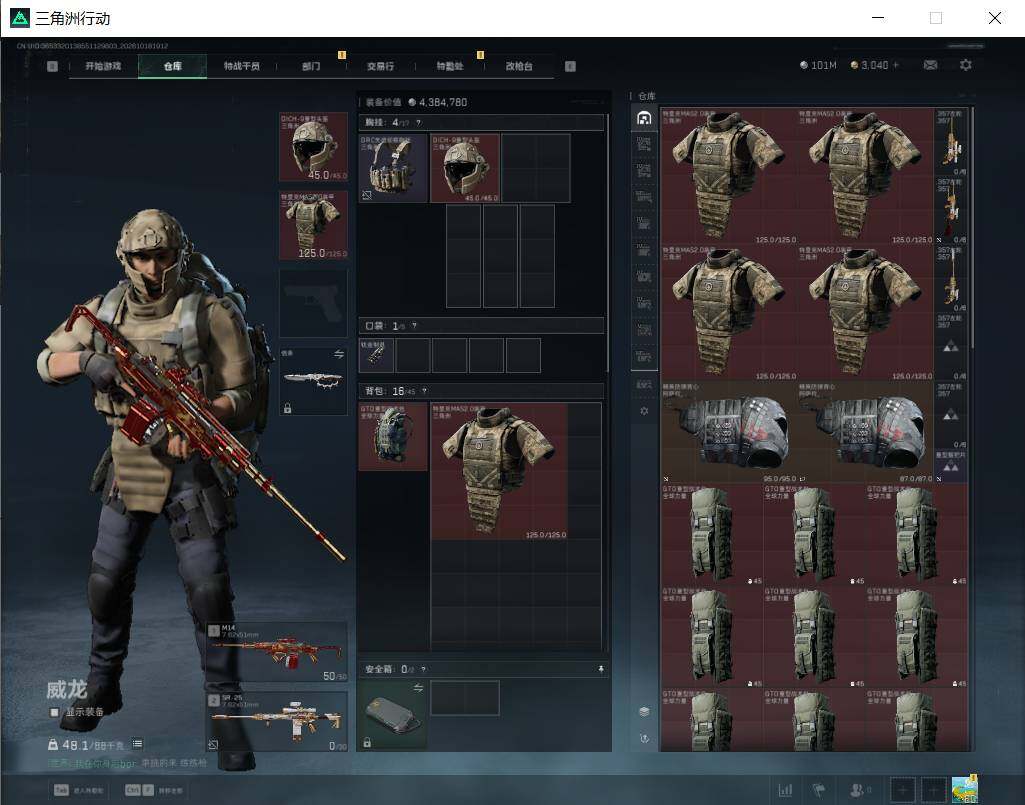Viewport: 1025px width, 805px height.
Task: Select the armor vest inside the backpack grid
Action: [499, 471]
